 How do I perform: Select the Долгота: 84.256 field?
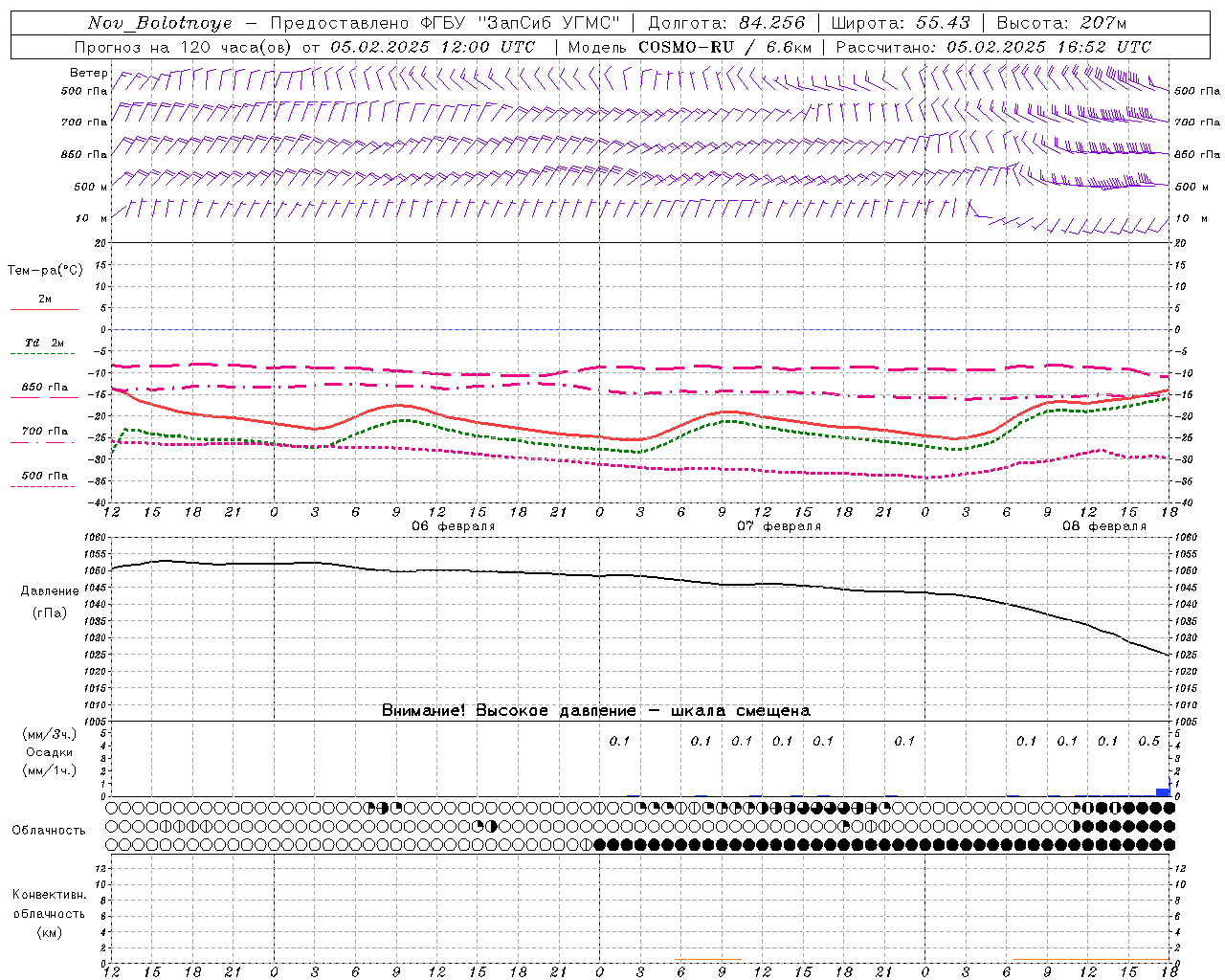(726, 23)
